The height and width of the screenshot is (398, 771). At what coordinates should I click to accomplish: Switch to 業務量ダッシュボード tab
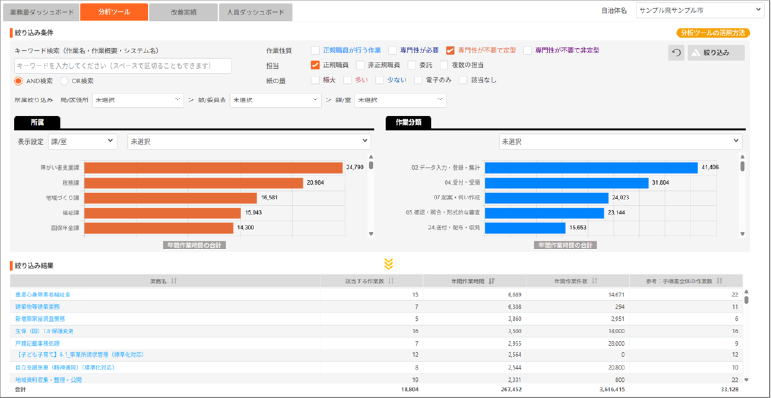point(41,12)
